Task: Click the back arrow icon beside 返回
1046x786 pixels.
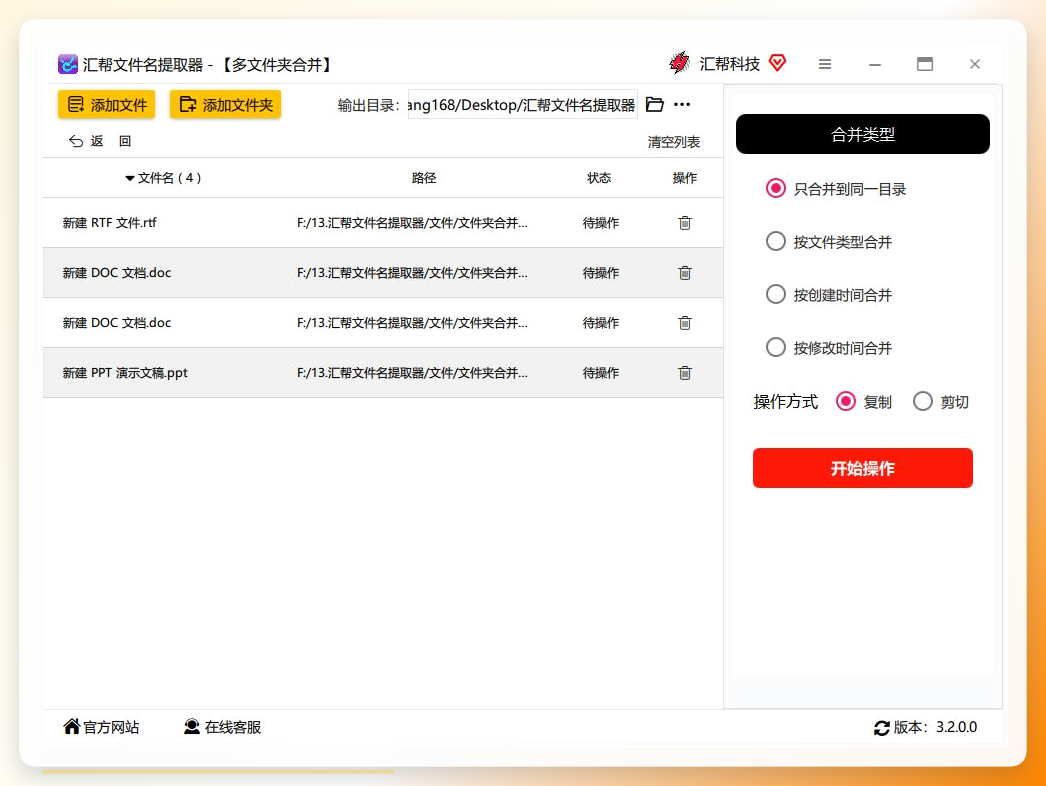Action: 76,141
